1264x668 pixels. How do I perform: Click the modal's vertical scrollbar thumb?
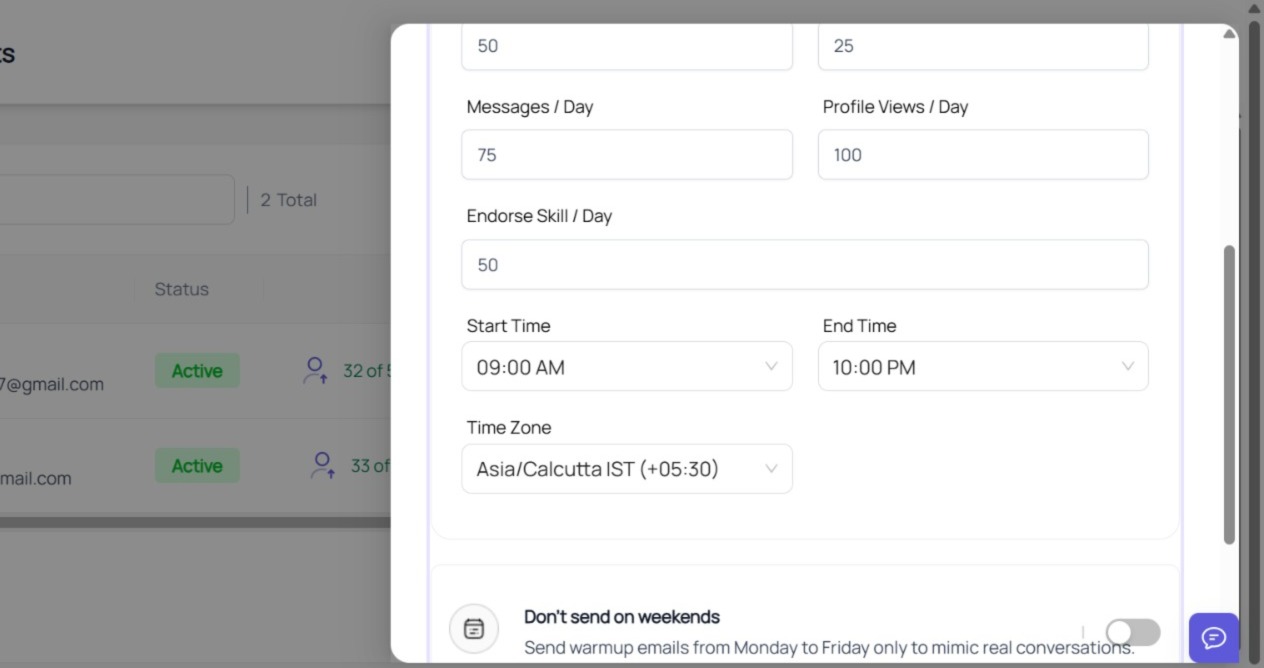pos(1229,395)
